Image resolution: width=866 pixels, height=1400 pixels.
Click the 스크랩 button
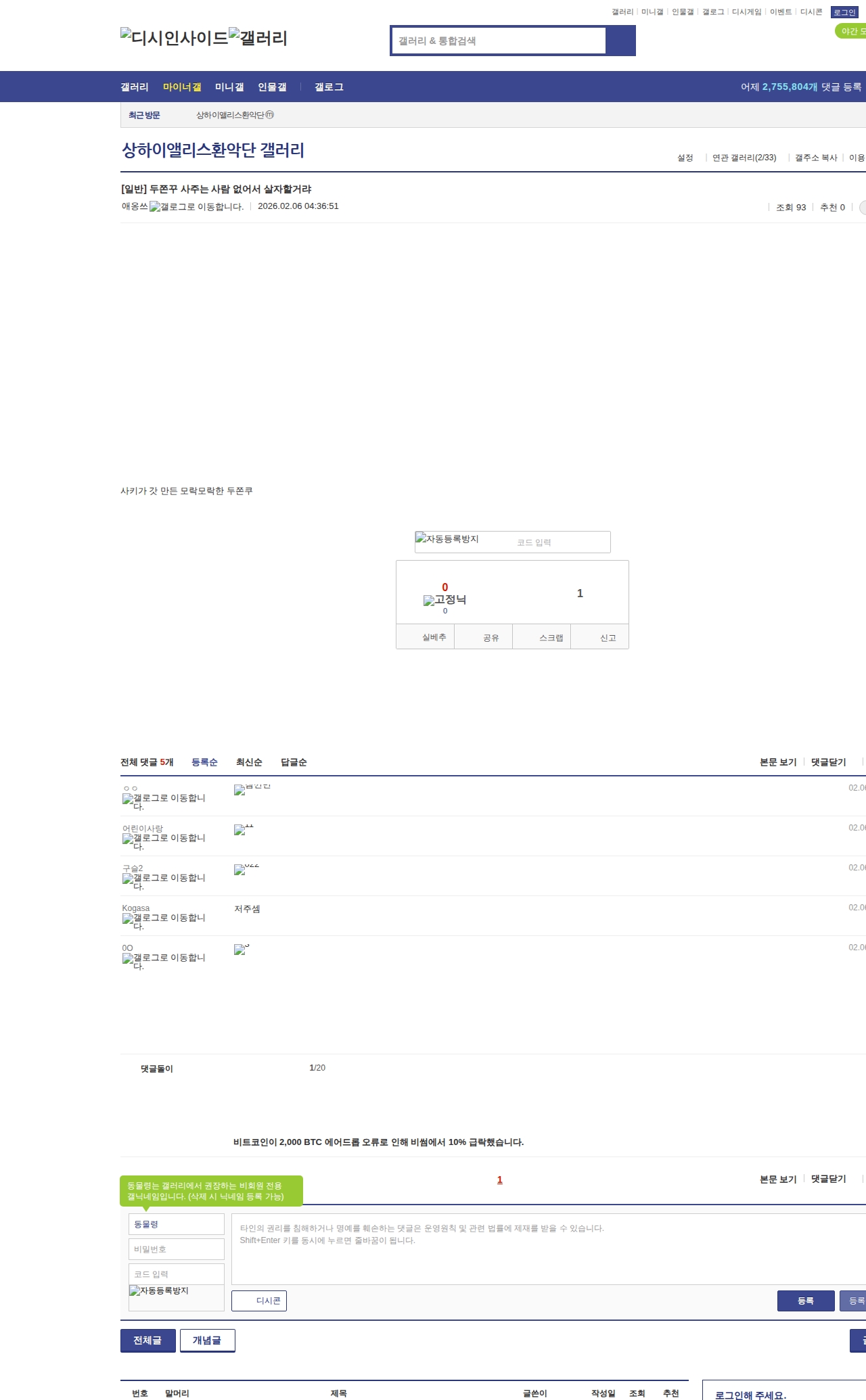click(542, 637)
